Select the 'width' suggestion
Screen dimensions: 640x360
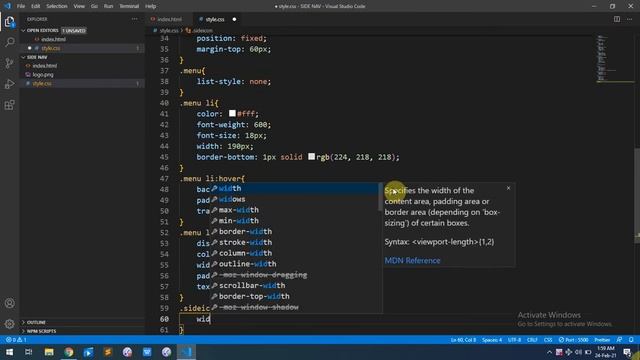point(296,189)
